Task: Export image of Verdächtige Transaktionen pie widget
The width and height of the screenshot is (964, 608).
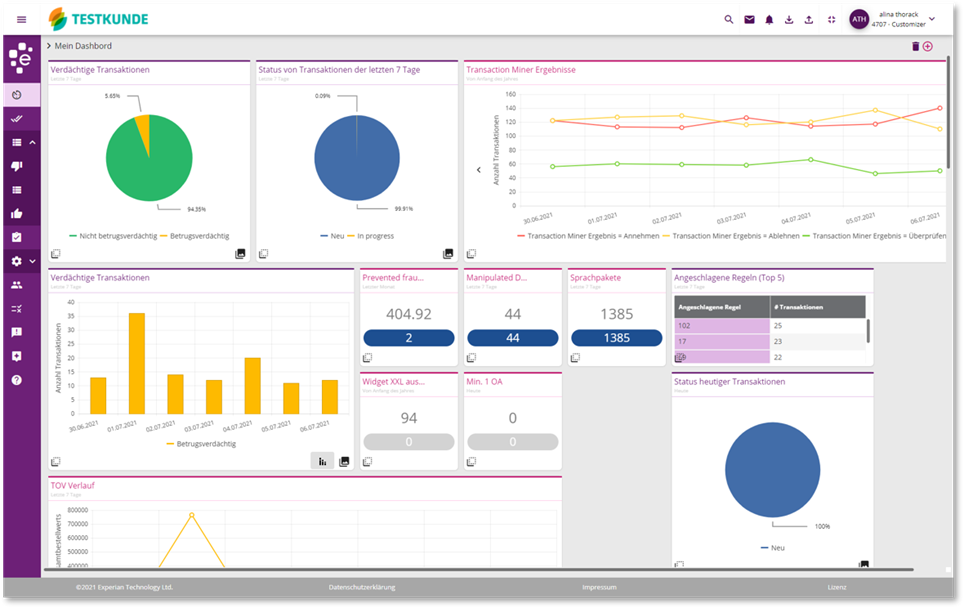Action: coord(240,253)
